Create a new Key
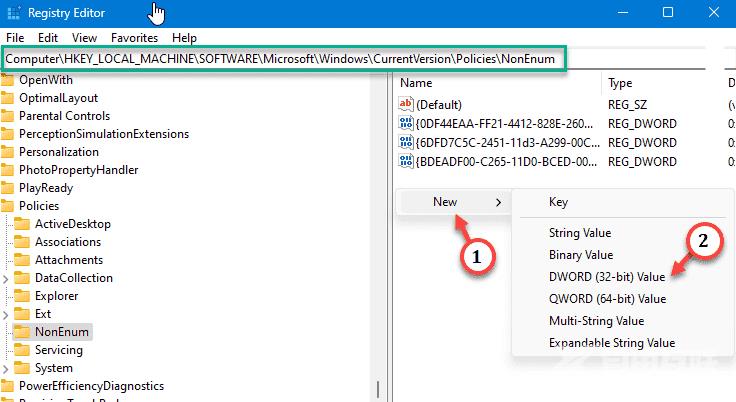This screenshot has width=736, height=402. (559, 202)
